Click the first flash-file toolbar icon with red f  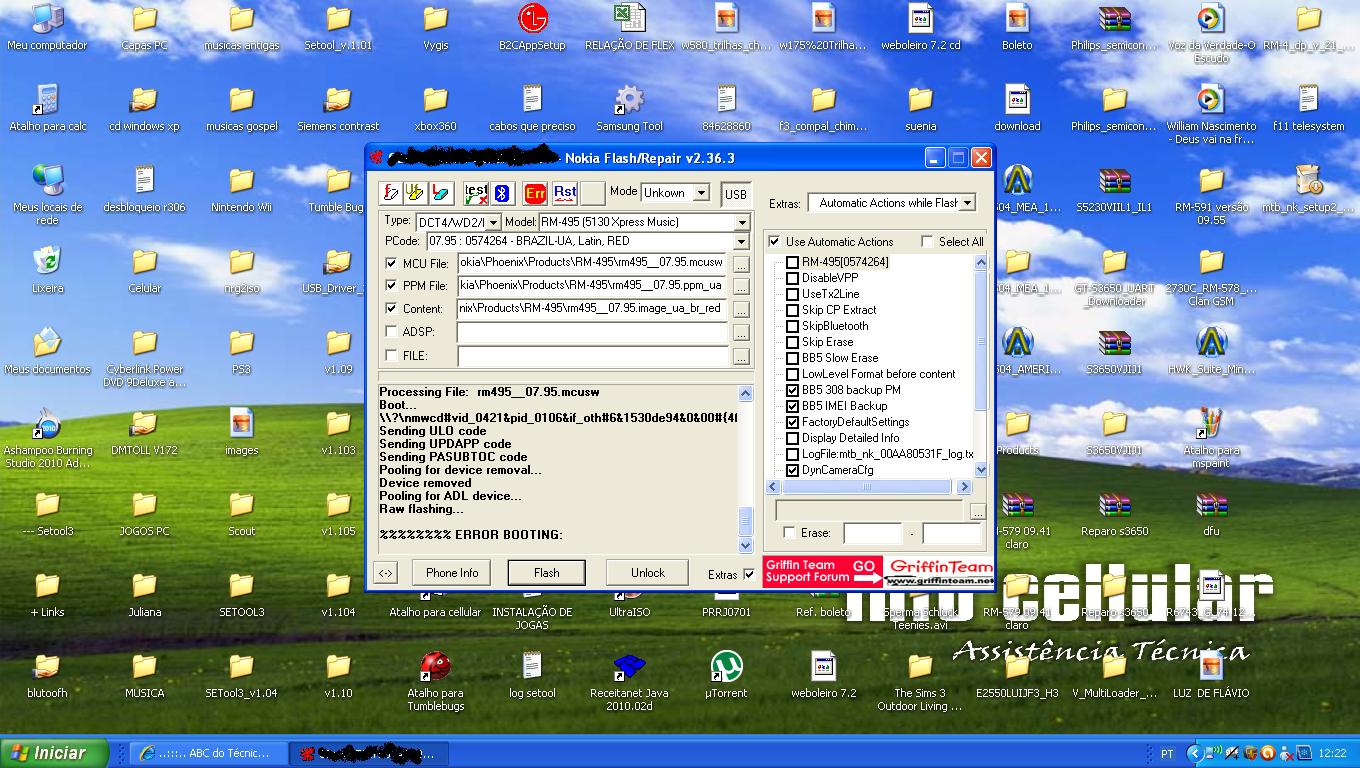click(392, 193)
